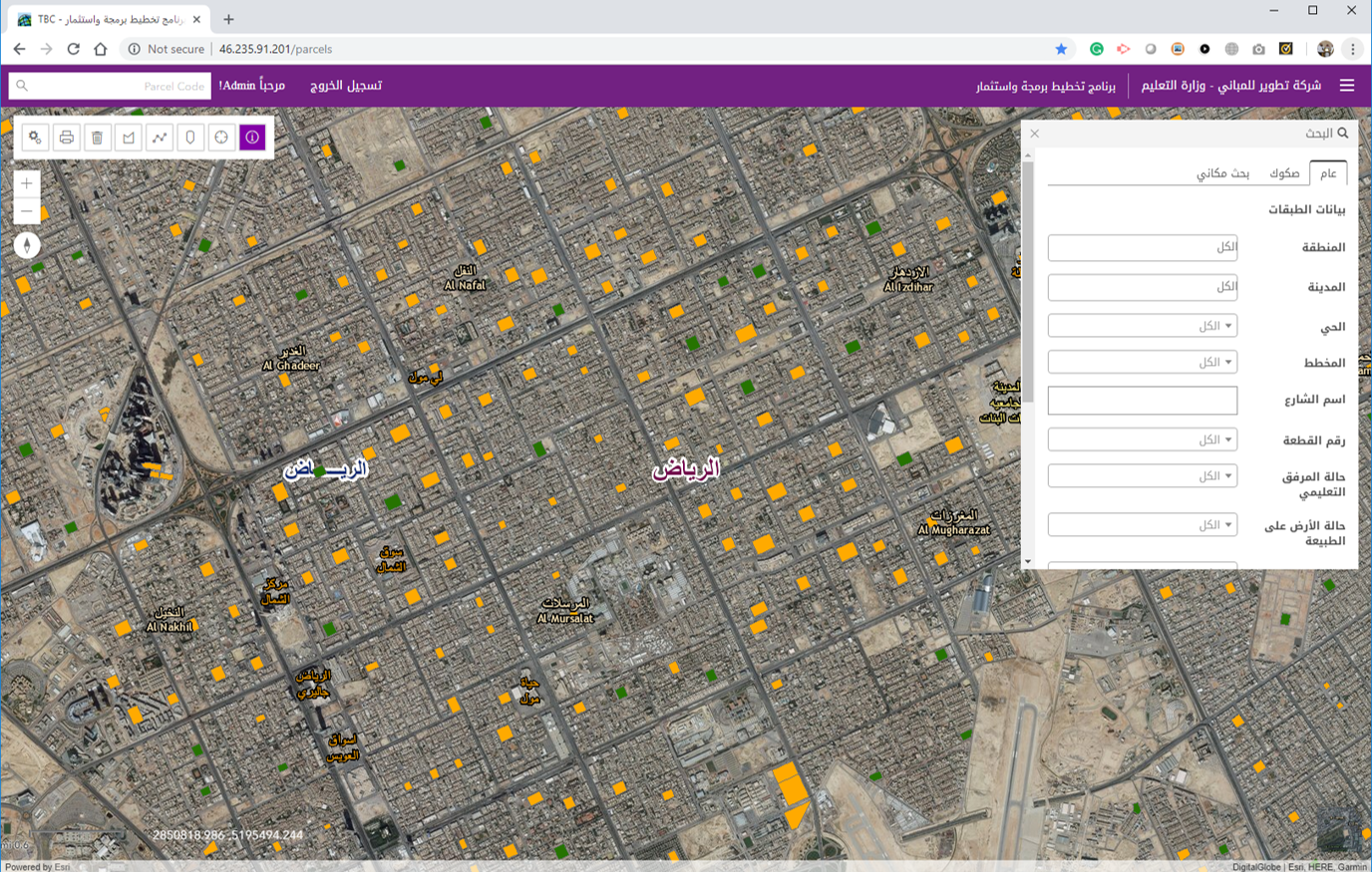Click the search panel scroll-down arrow
This screenshot has height=872, width=1372.
click(1028, 562)
